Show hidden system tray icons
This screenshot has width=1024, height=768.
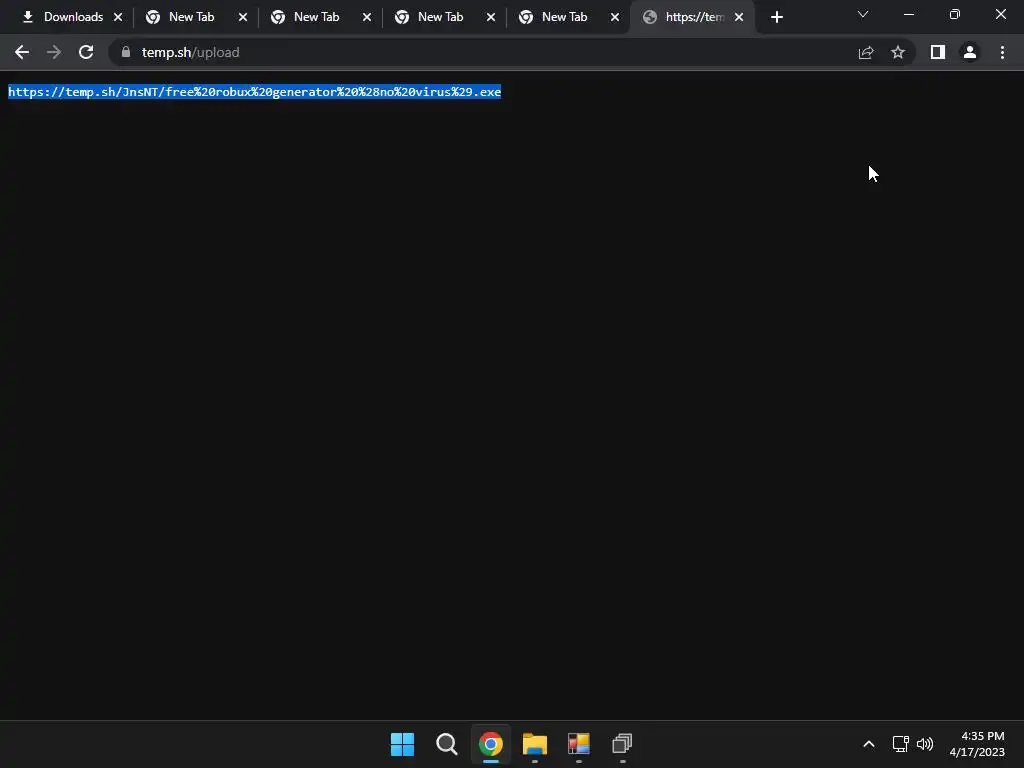(x=869, y=744)
